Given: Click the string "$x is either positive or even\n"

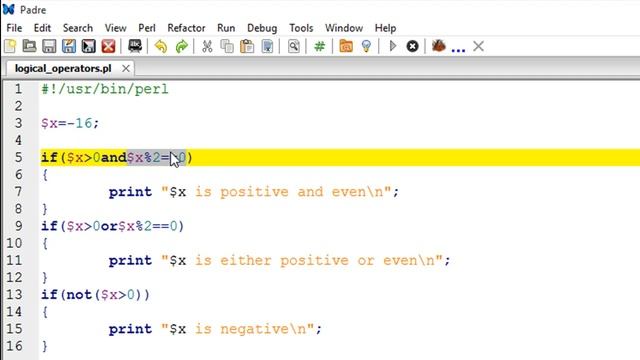Looking at the screenshot, I should click(302, 260).
